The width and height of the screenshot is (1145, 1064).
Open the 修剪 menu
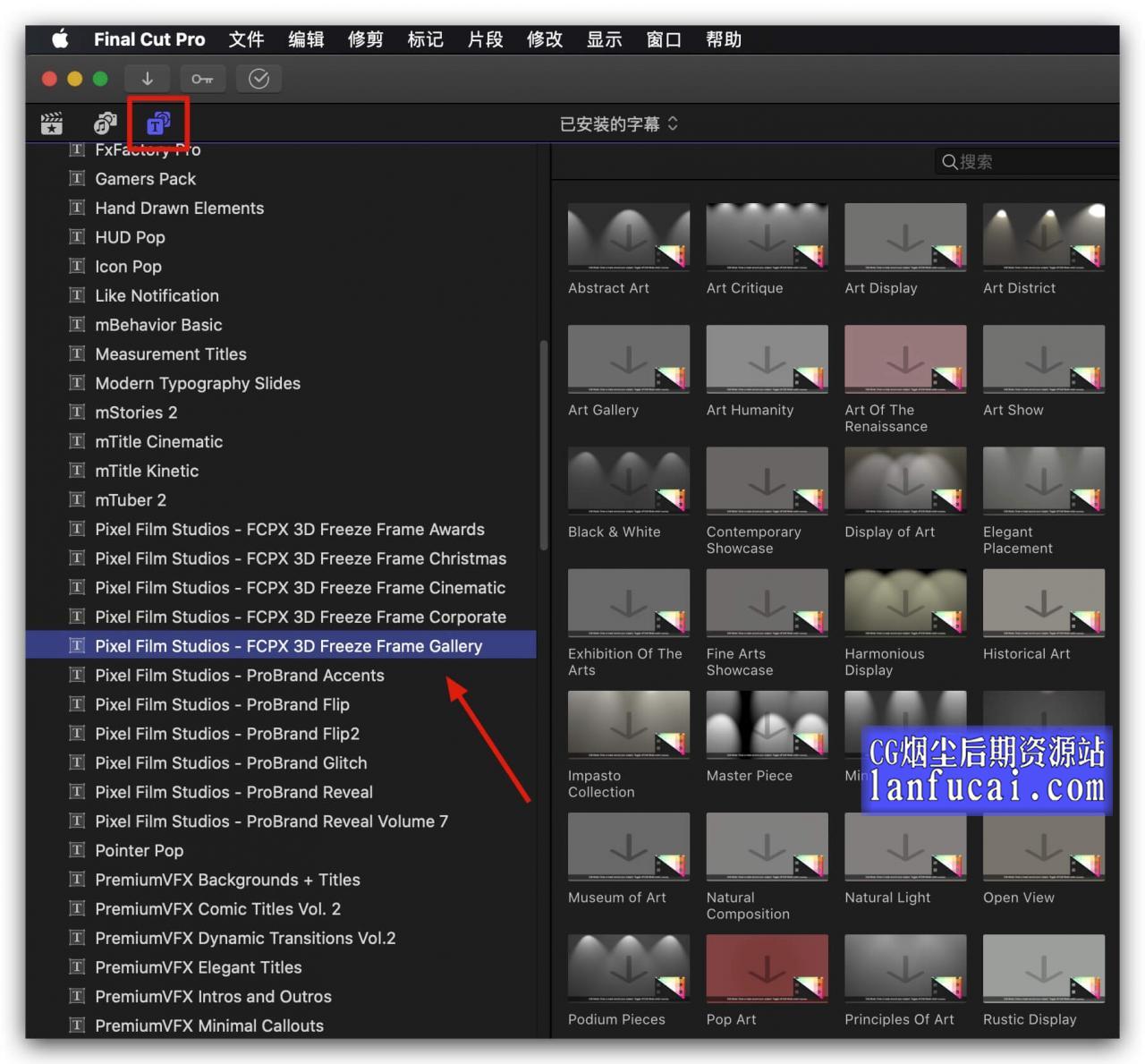[366, 39]
